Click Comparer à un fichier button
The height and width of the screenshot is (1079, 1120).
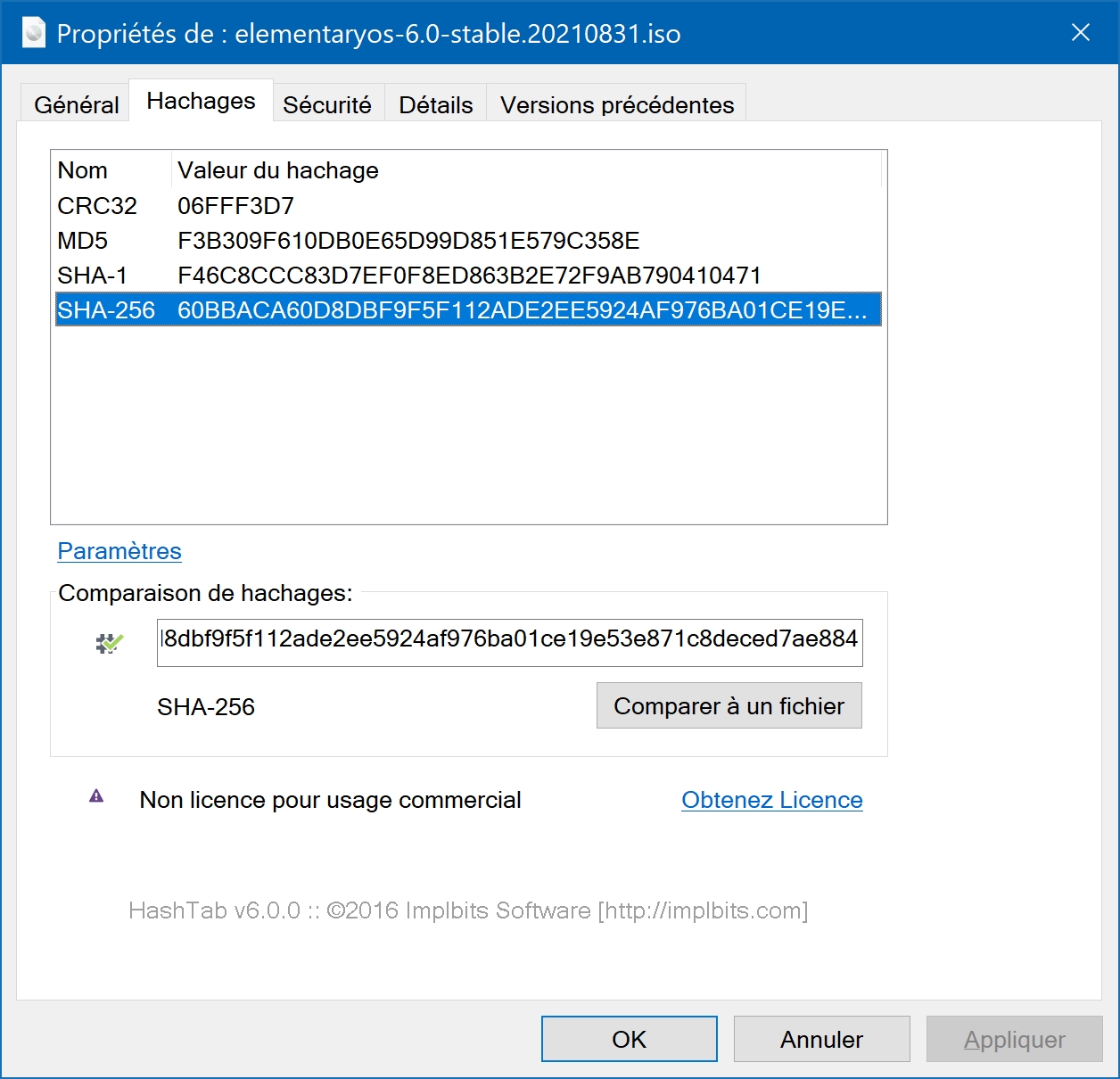click(729, 705)
